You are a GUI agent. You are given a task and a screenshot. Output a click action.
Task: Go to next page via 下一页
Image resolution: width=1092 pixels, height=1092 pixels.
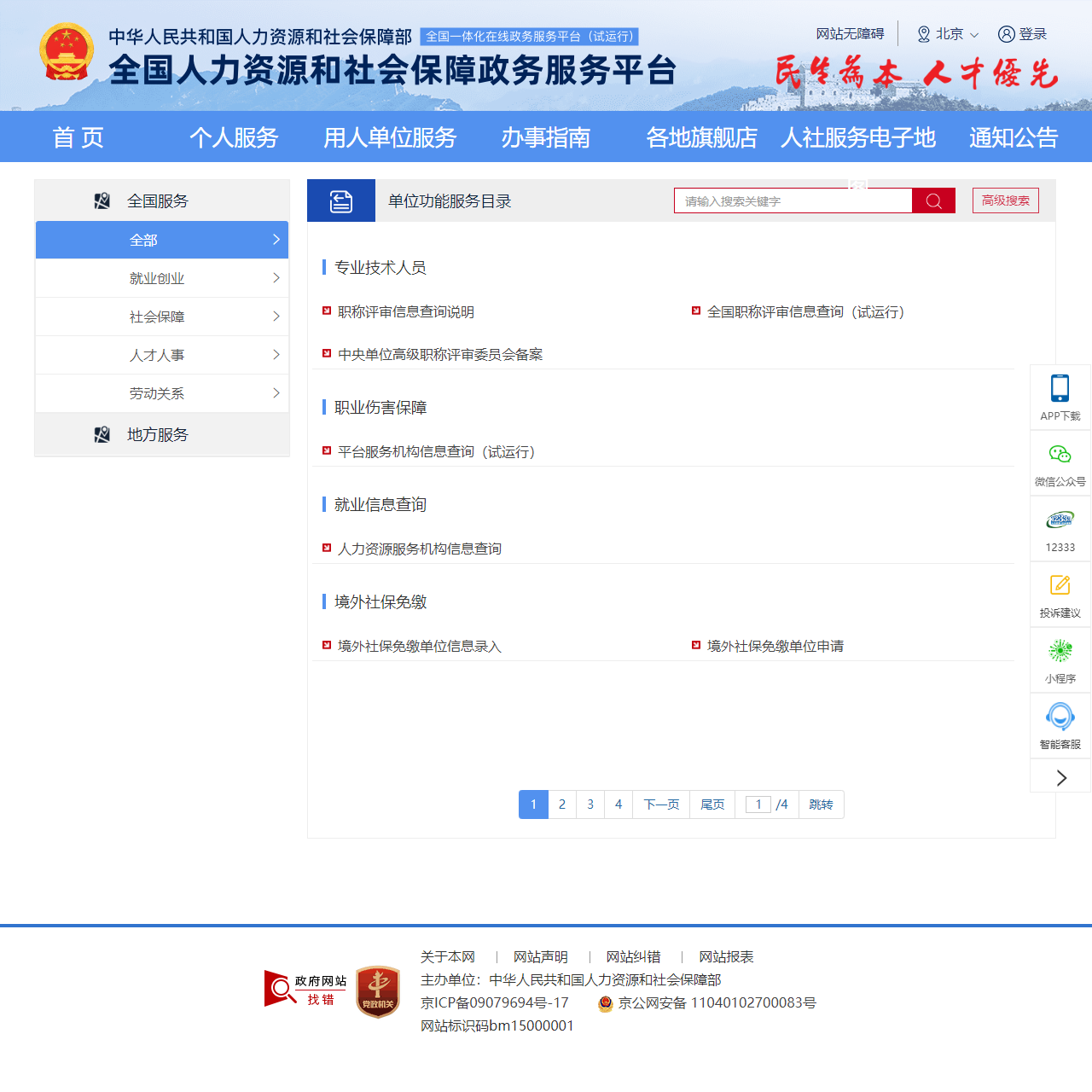659,804
